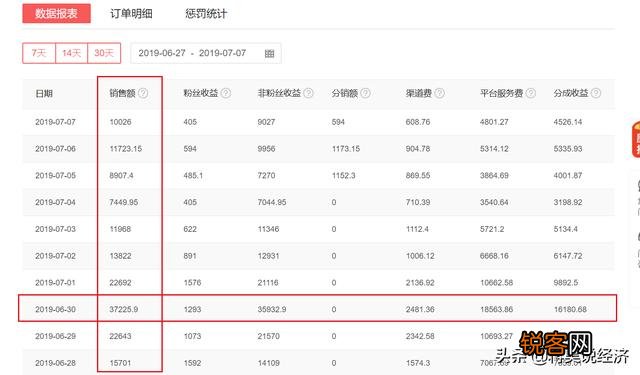Screen dimensions: 640x375
Task: Click share revenue value 16180.68
Action: click(x=570, y=309)
